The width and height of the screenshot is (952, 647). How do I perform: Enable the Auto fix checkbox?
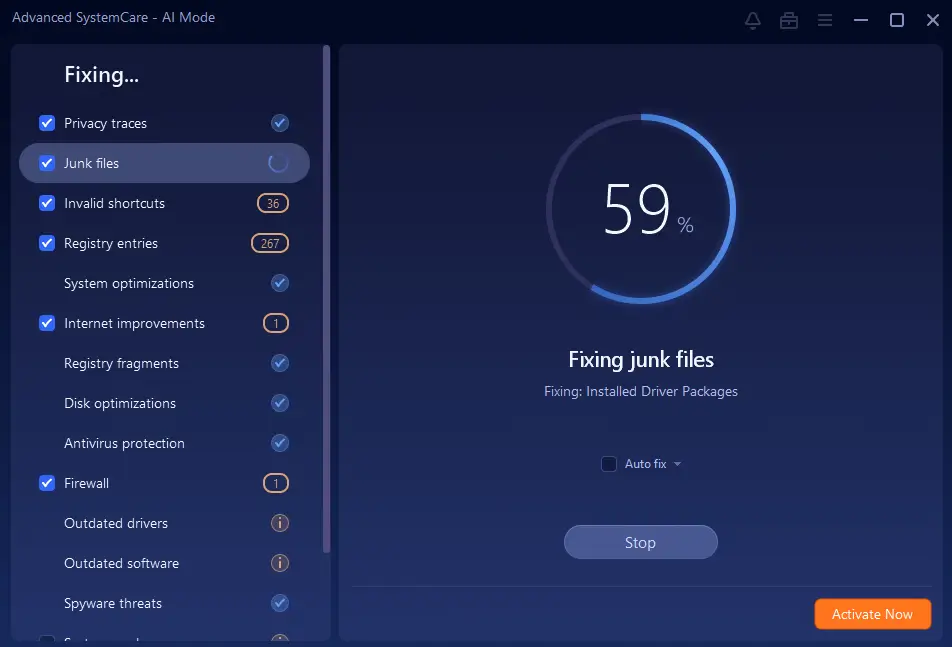point(608,463)
